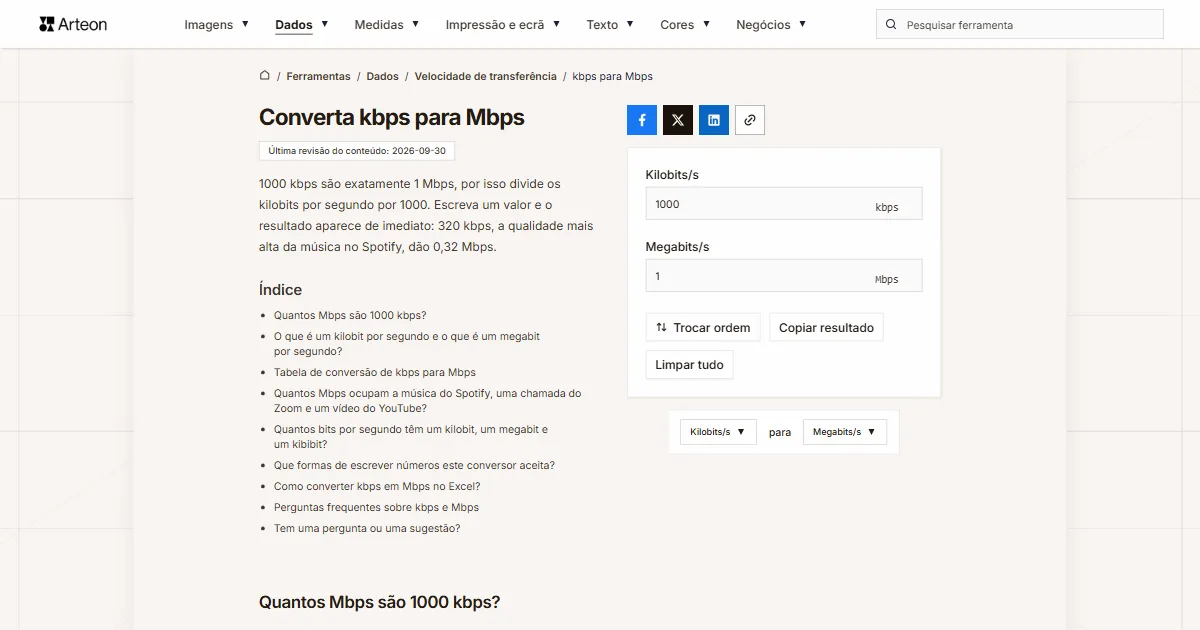Click 'kbps para Mbps' breadcrumb text
Viewport: 1200px width, 630px height.
click(612, 76)
